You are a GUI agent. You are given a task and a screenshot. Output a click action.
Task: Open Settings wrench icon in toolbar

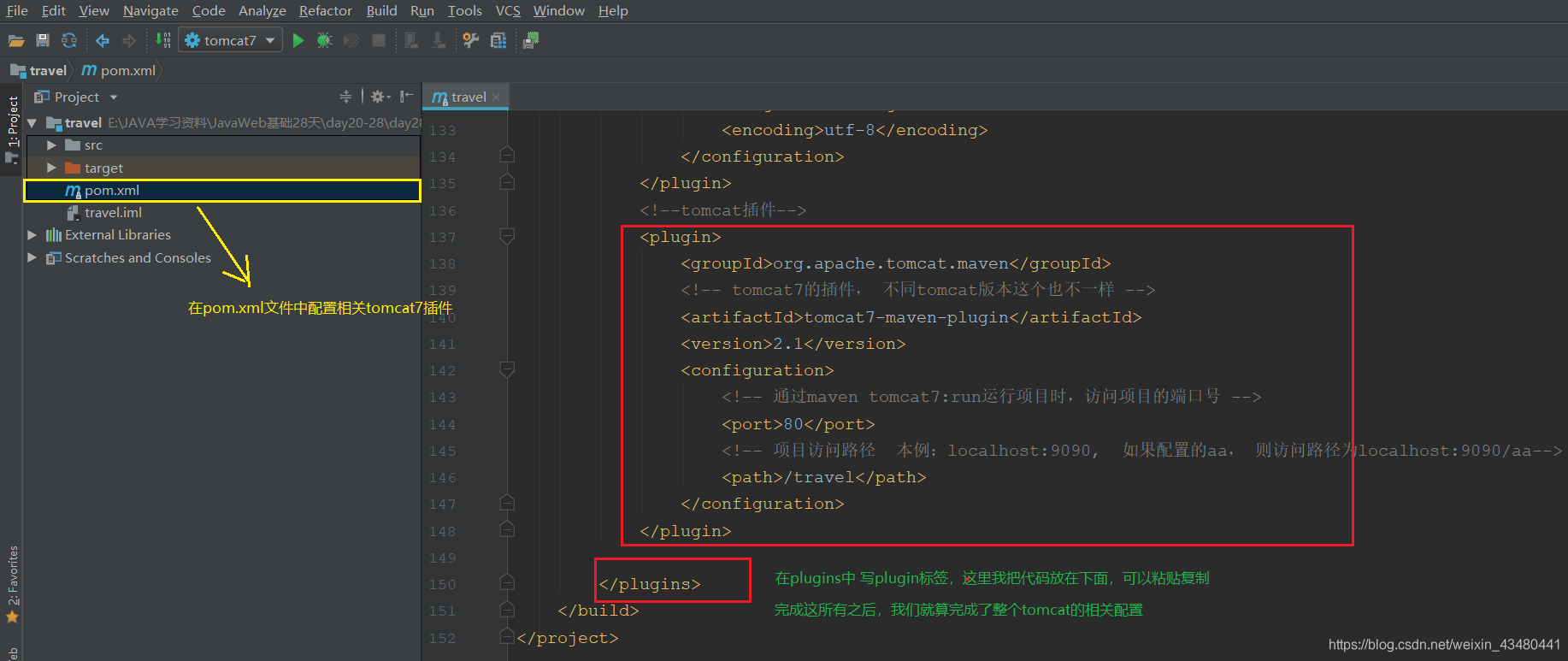click(x=470, y=40)
